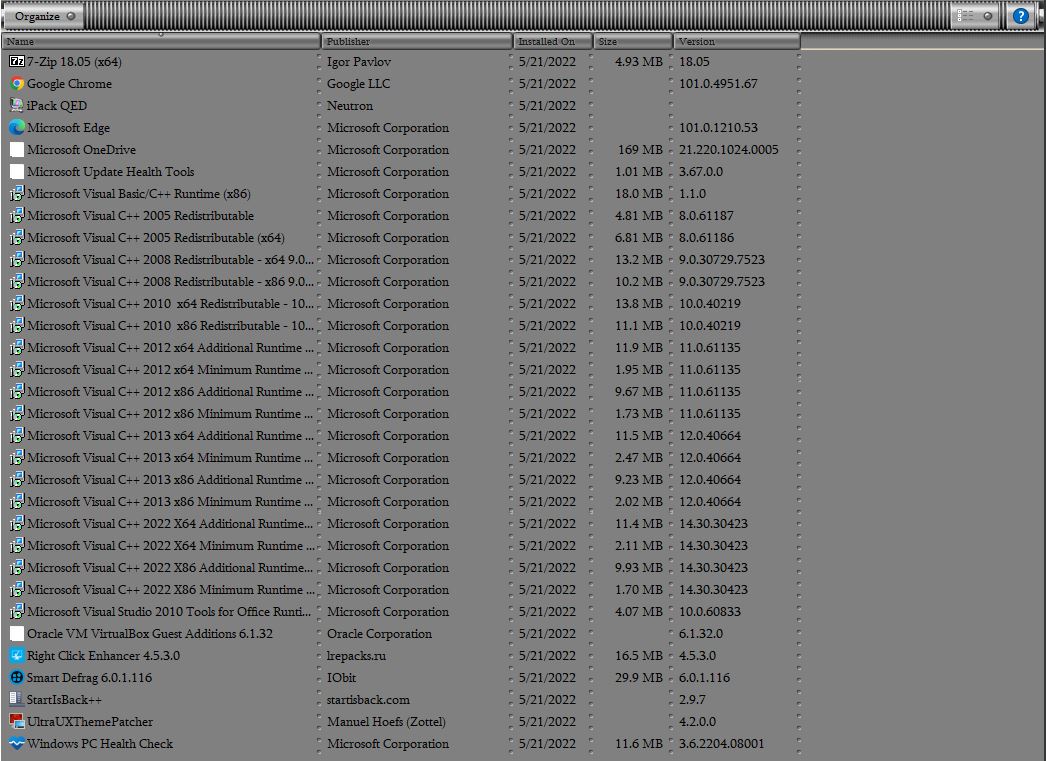Select the Windows PC Health Check icon
This screenshot has height=761, width=1046.
point(17,744)
